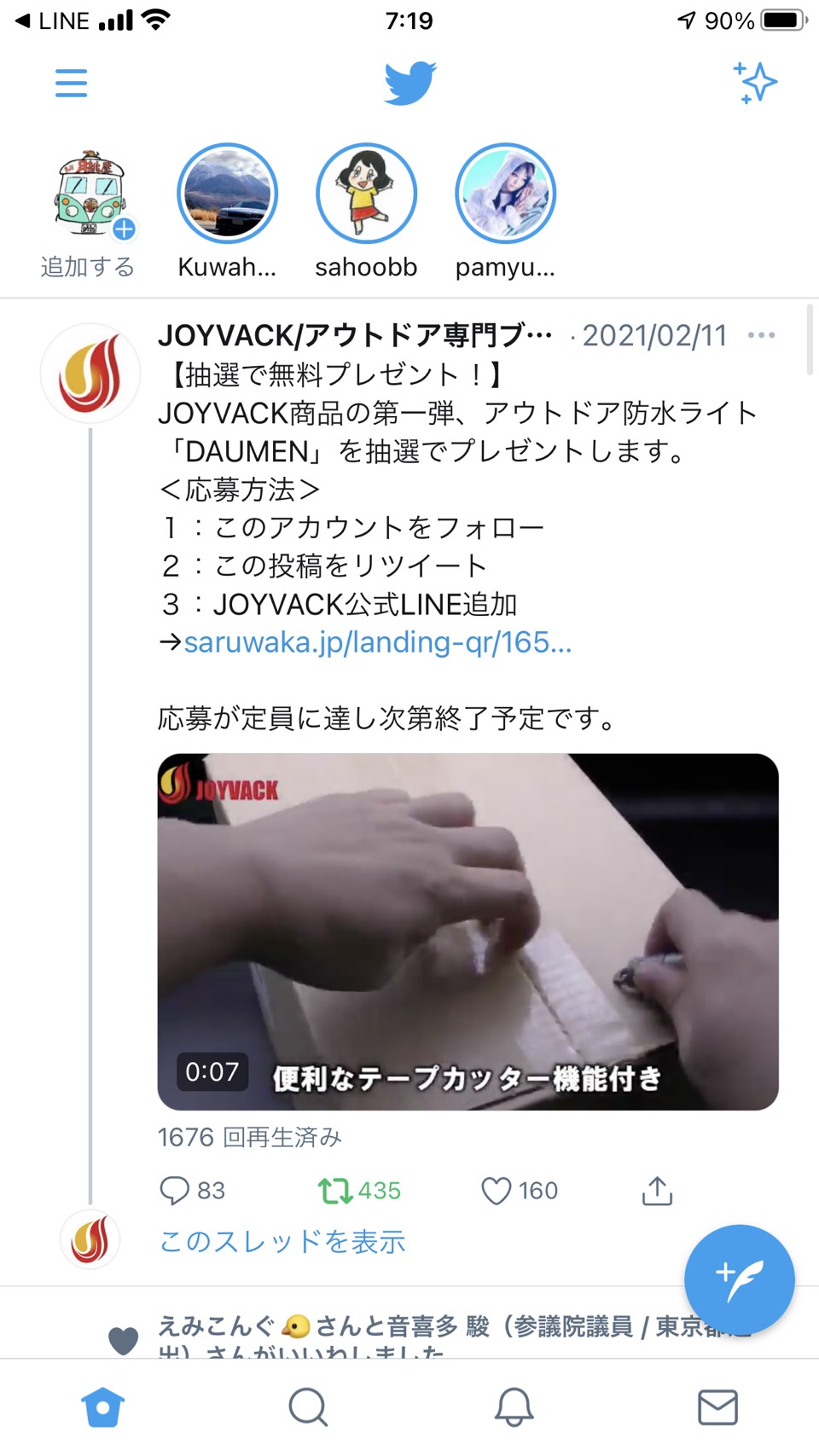Share the JOYVACK tweet
Viewport: 819px width, 1456px height.
[657, 1190]
